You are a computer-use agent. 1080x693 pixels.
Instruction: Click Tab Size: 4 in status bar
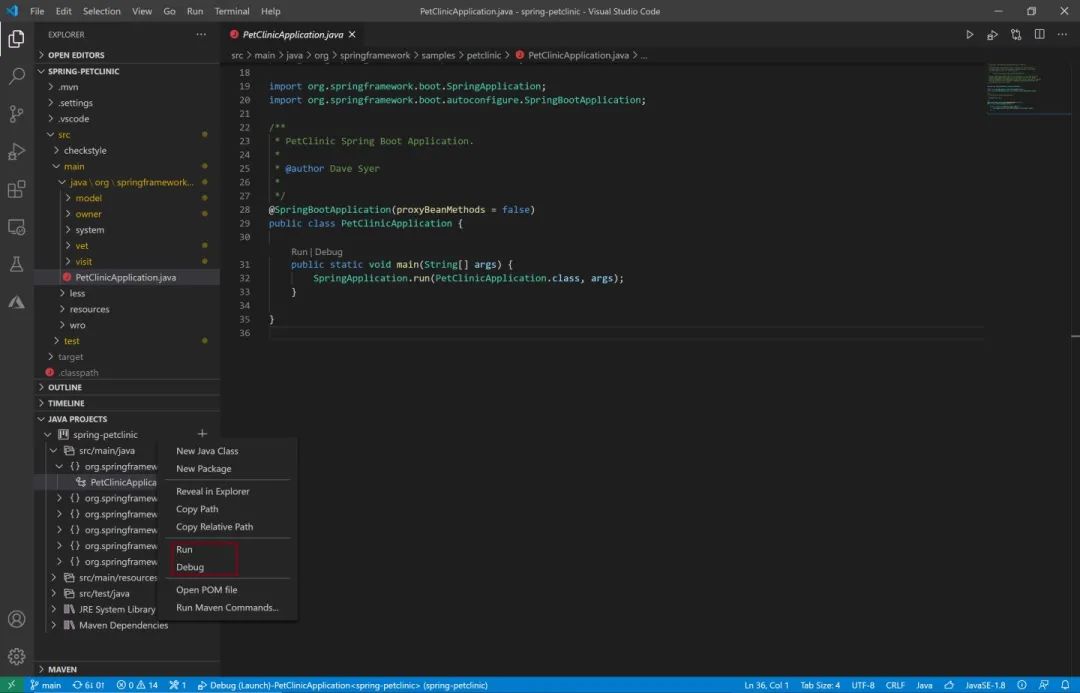[x=820, y=685]
